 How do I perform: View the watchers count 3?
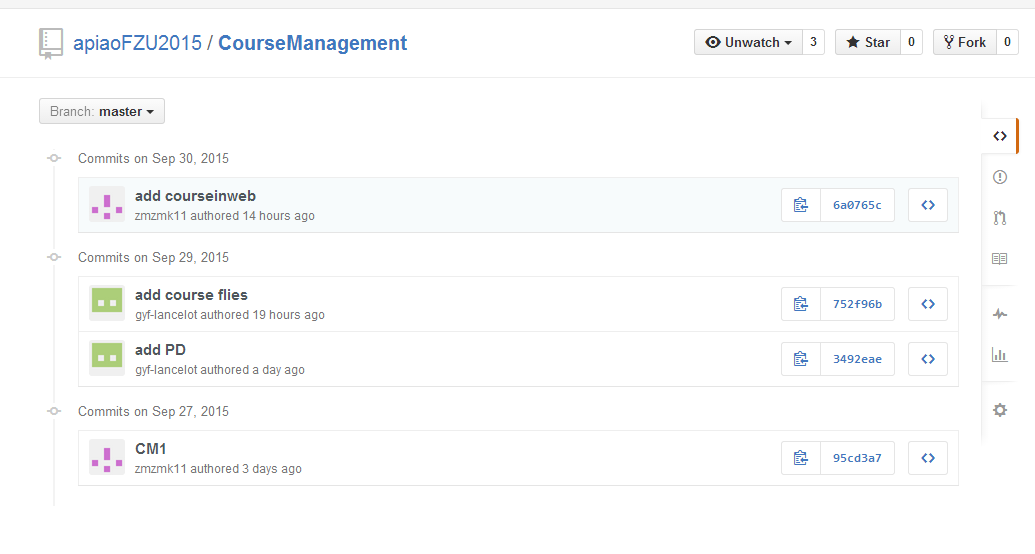pos(813,42)
